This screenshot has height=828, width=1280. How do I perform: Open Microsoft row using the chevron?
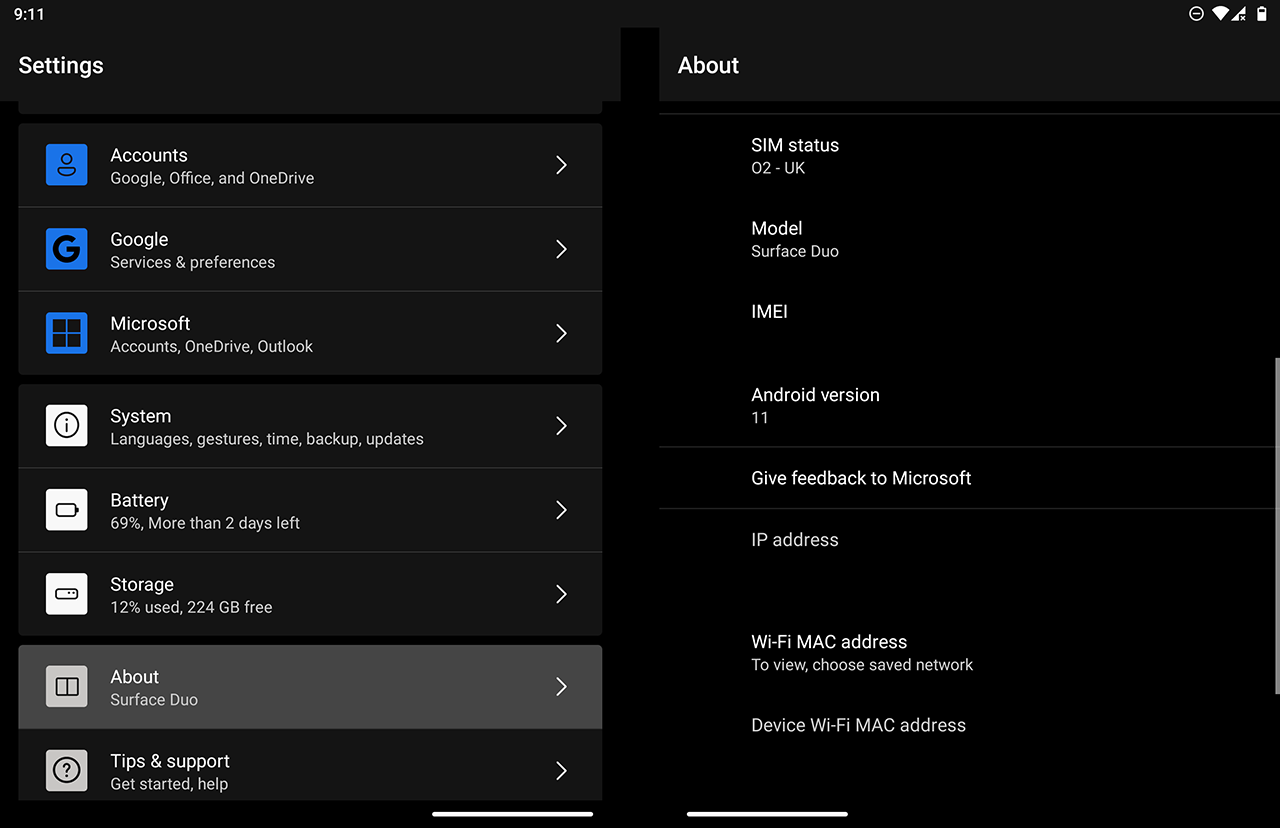coord(561,333)
